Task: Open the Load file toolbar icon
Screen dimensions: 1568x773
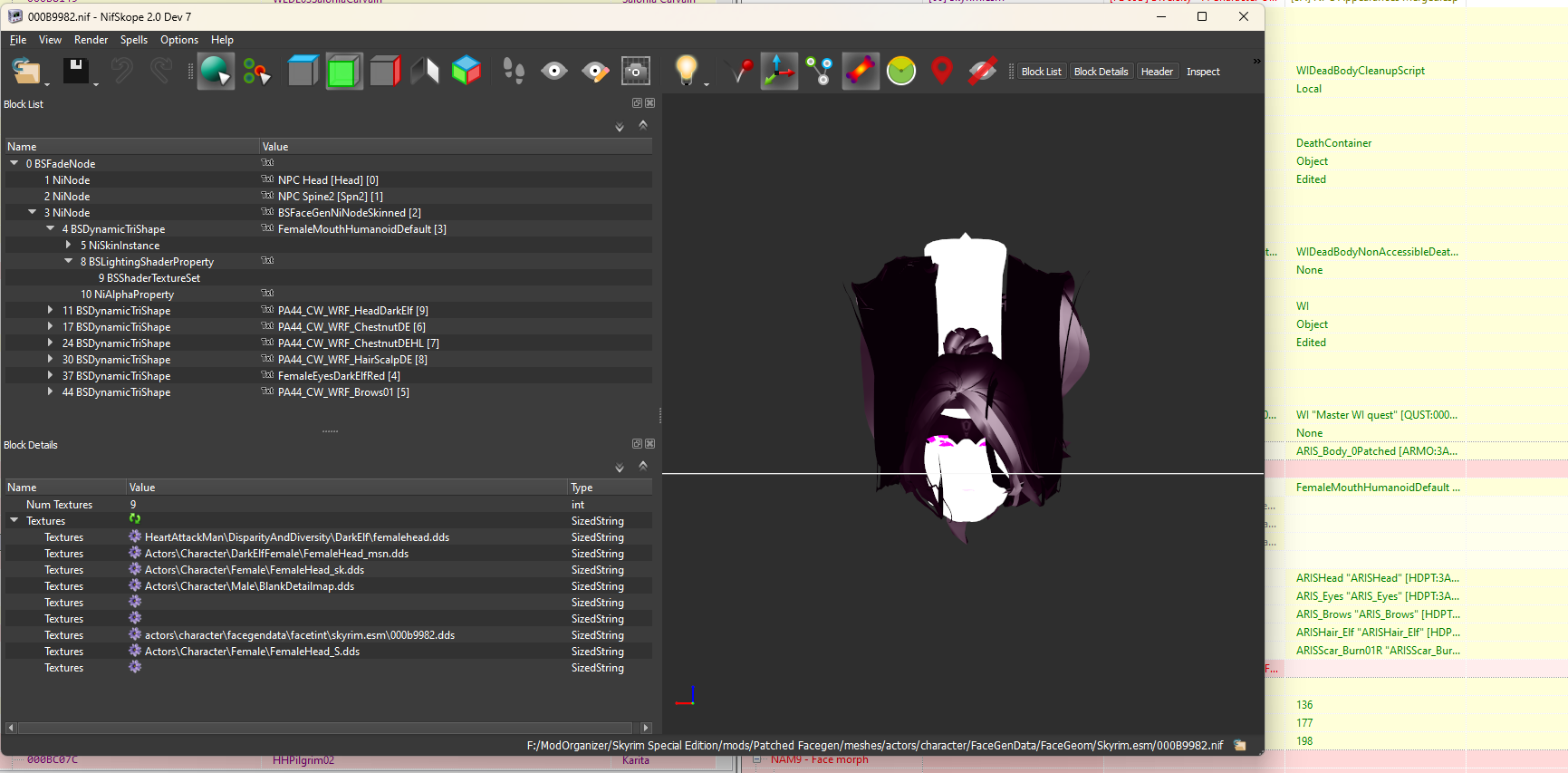Action: click(26, 71)
